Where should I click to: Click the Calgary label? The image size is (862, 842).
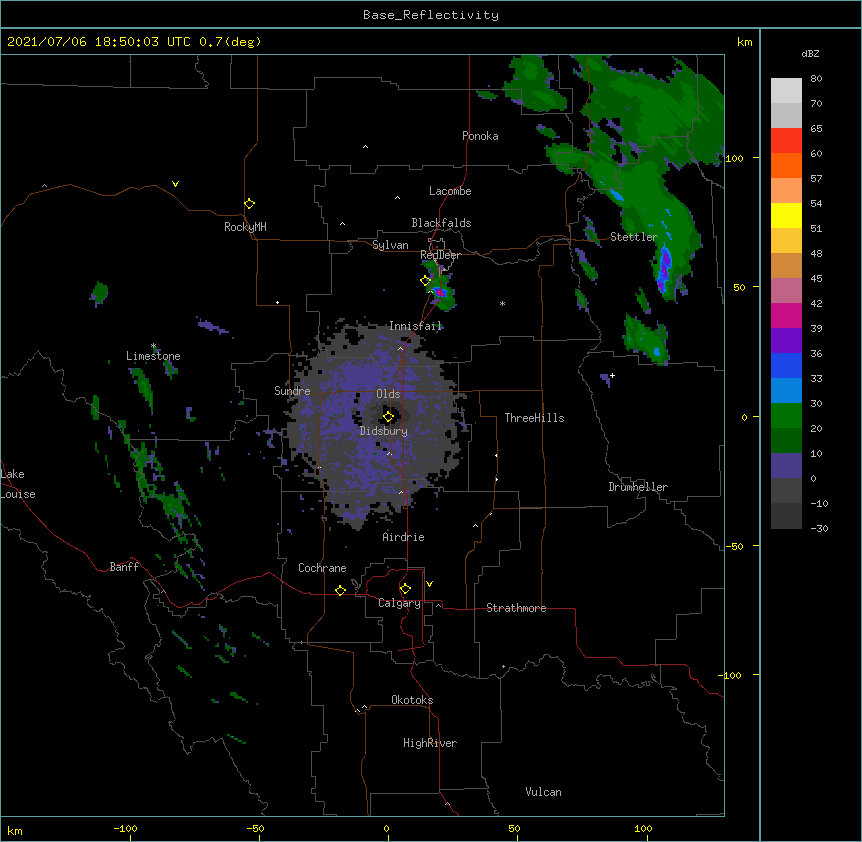399,603
